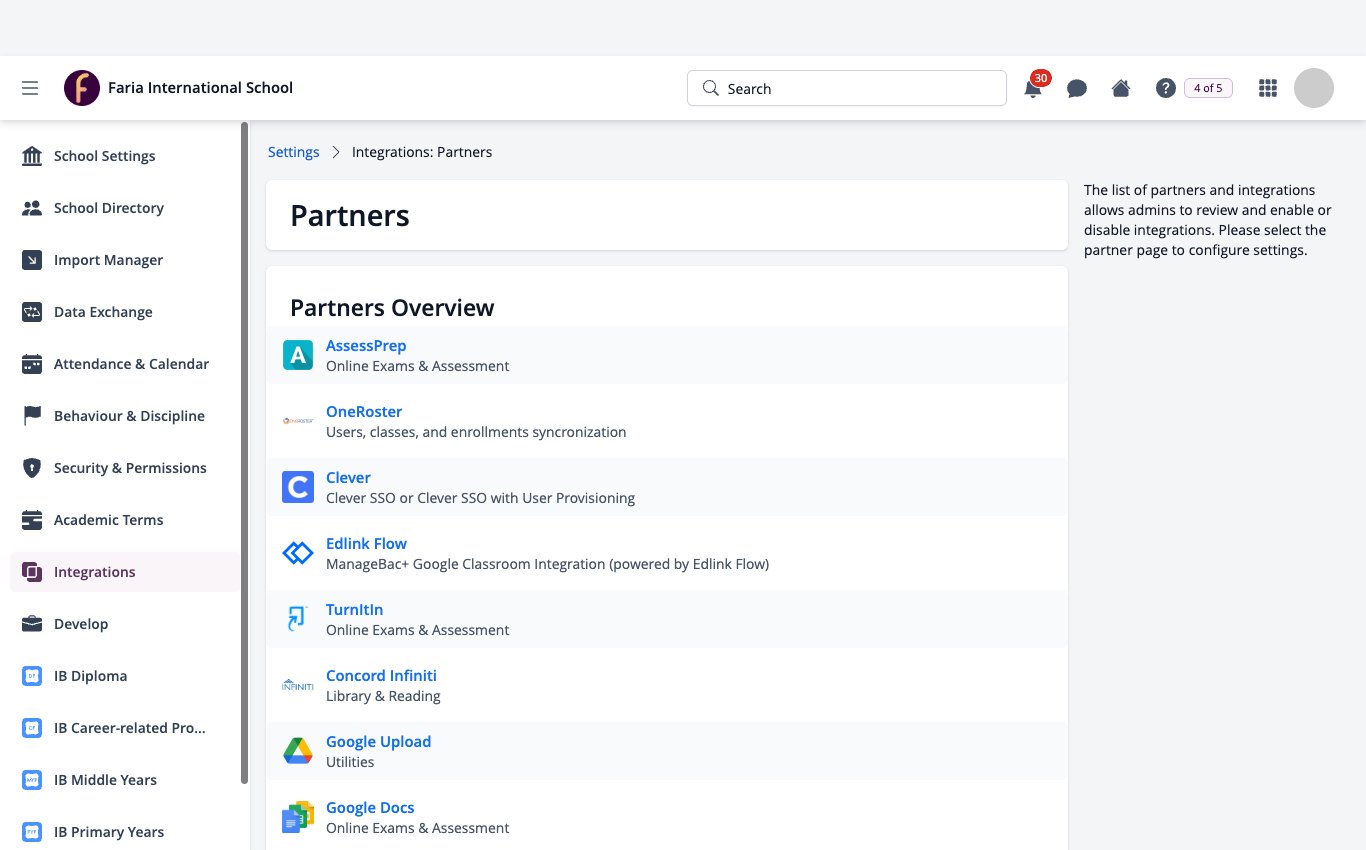Click the Google Drive upload icon
Screen dimensions: 1366x850
tap(298, 751)
